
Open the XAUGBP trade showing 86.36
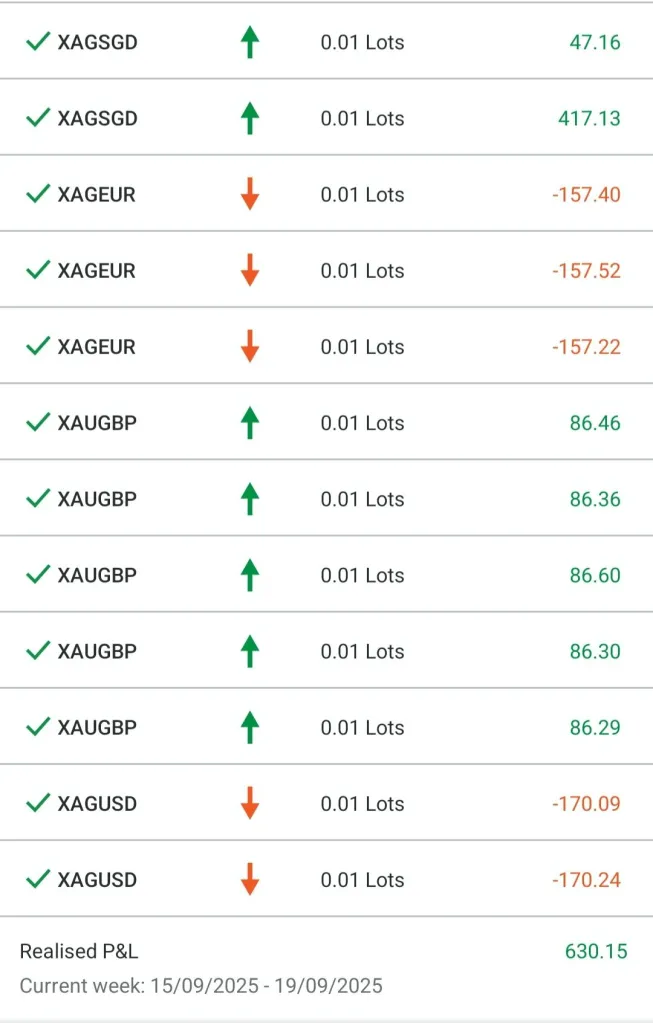point(98,499)
